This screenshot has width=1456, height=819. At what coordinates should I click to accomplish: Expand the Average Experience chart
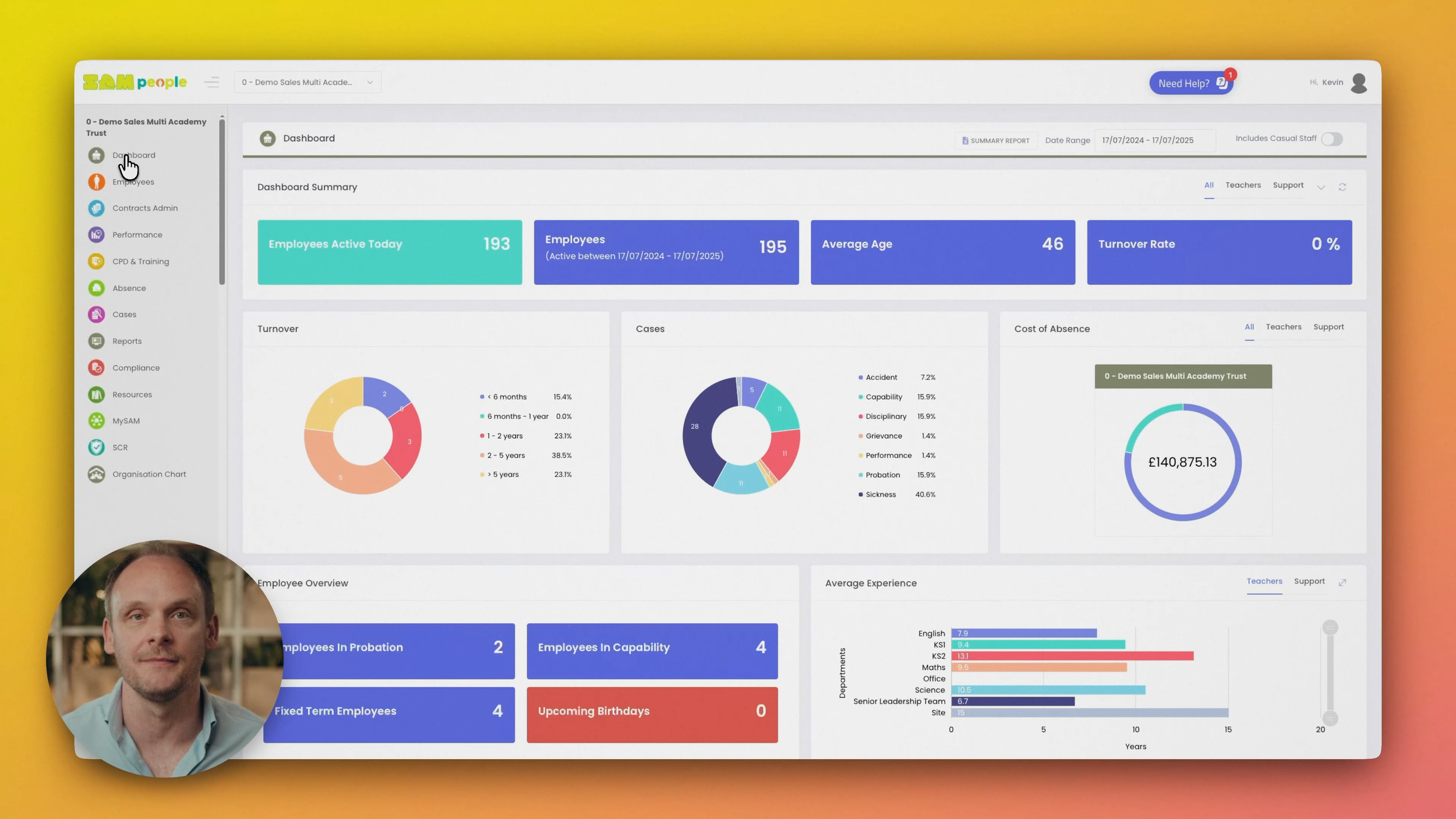pyautogui.click(x=1342, y=583)
